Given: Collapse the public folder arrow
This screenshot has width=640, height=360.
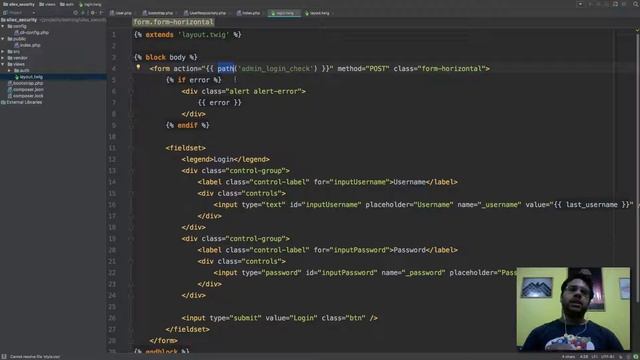Looking at the screenshot, I should click(x=3, y=39).
